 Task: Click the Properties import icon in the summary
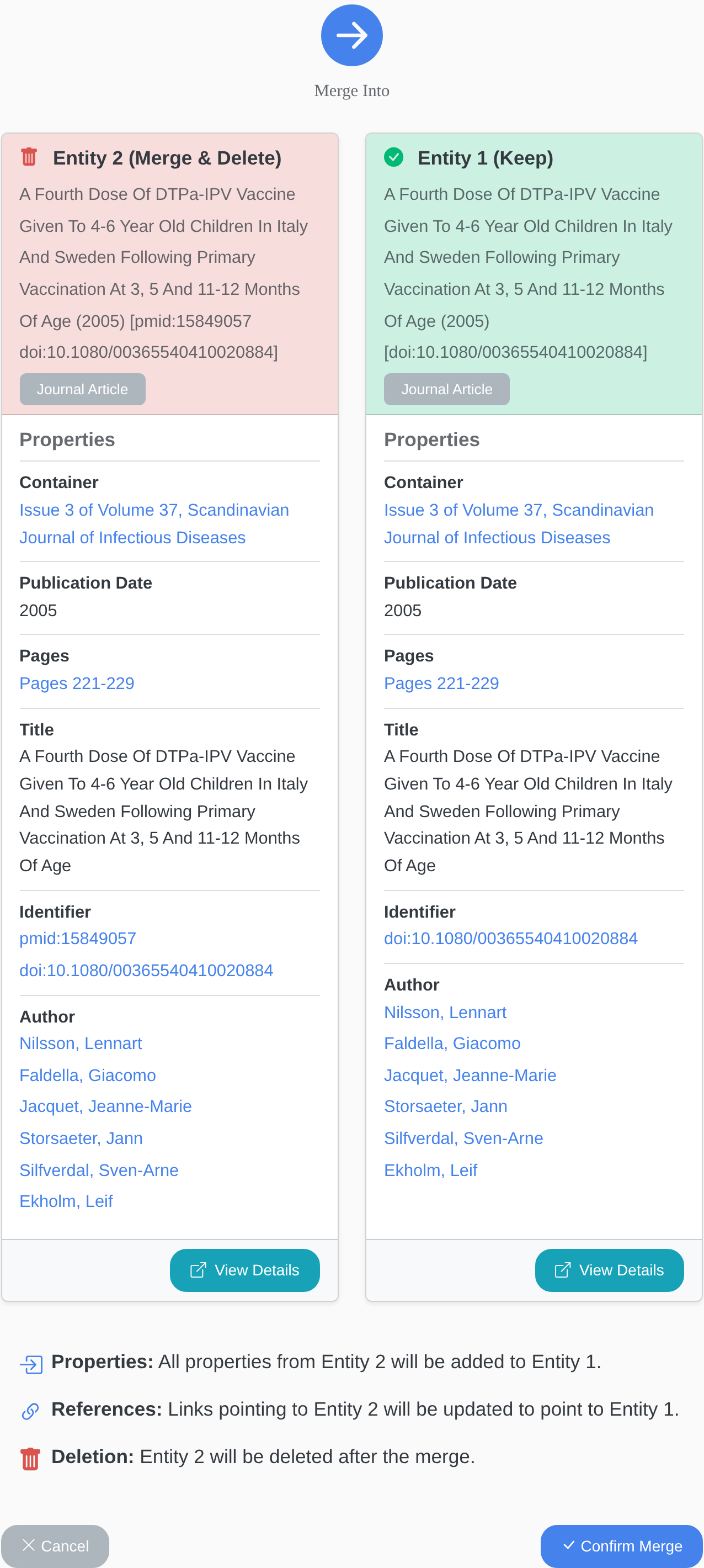tap(31, 1364)
